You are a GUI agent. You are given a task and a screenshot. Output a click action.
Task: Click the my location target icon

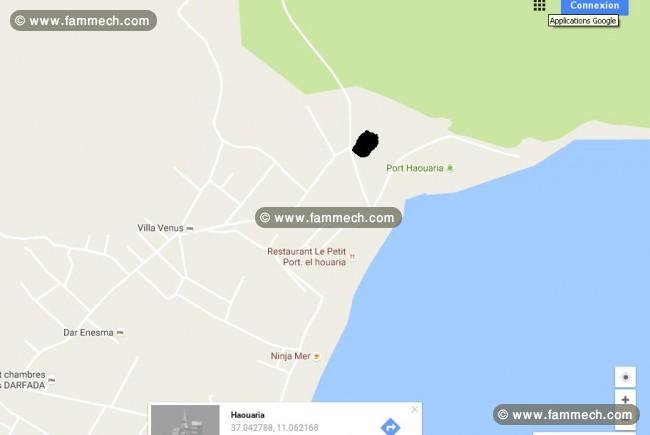[x=625, y=377]
